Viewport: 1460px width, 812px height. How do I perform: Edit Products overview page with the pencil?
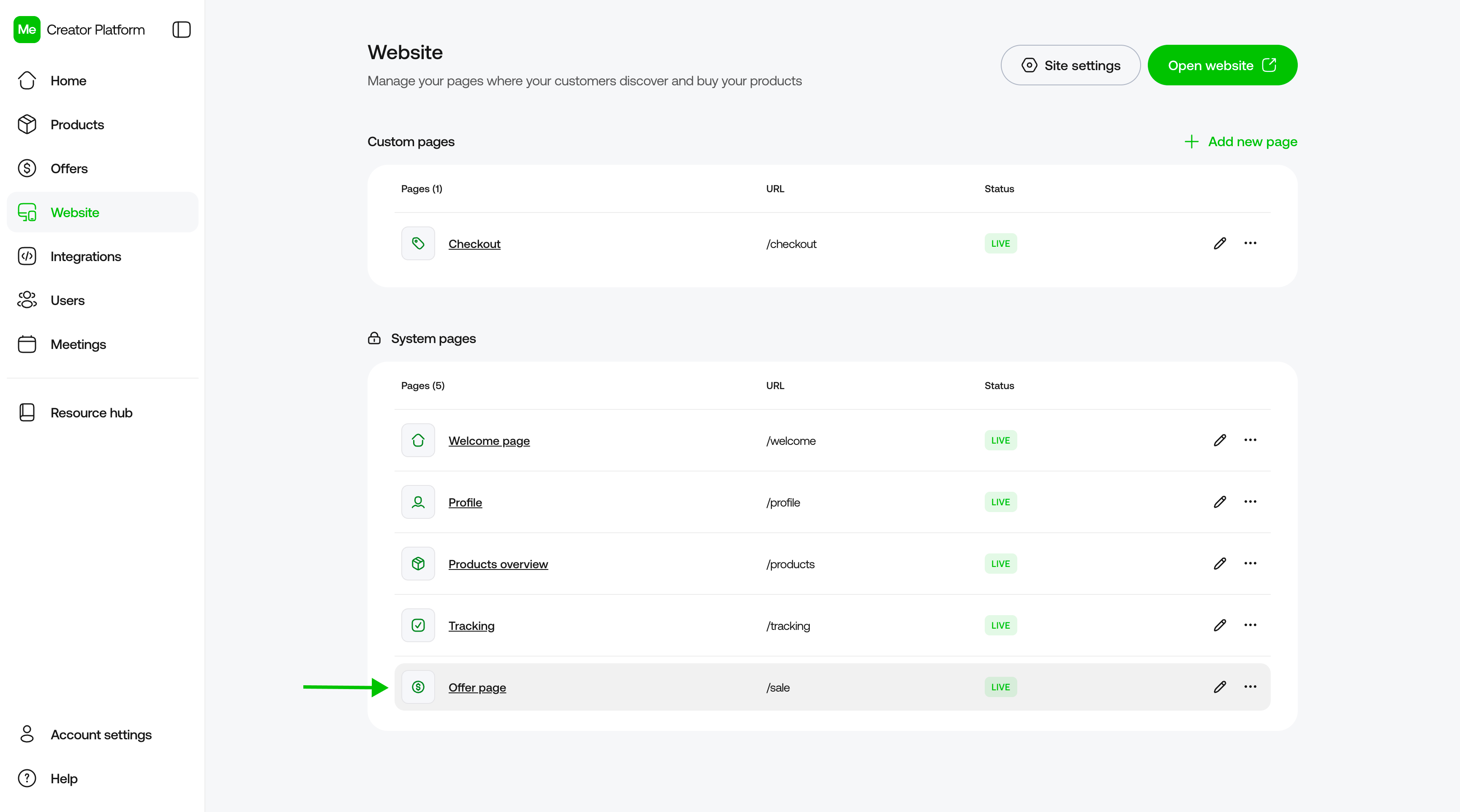pos(1220,564)
